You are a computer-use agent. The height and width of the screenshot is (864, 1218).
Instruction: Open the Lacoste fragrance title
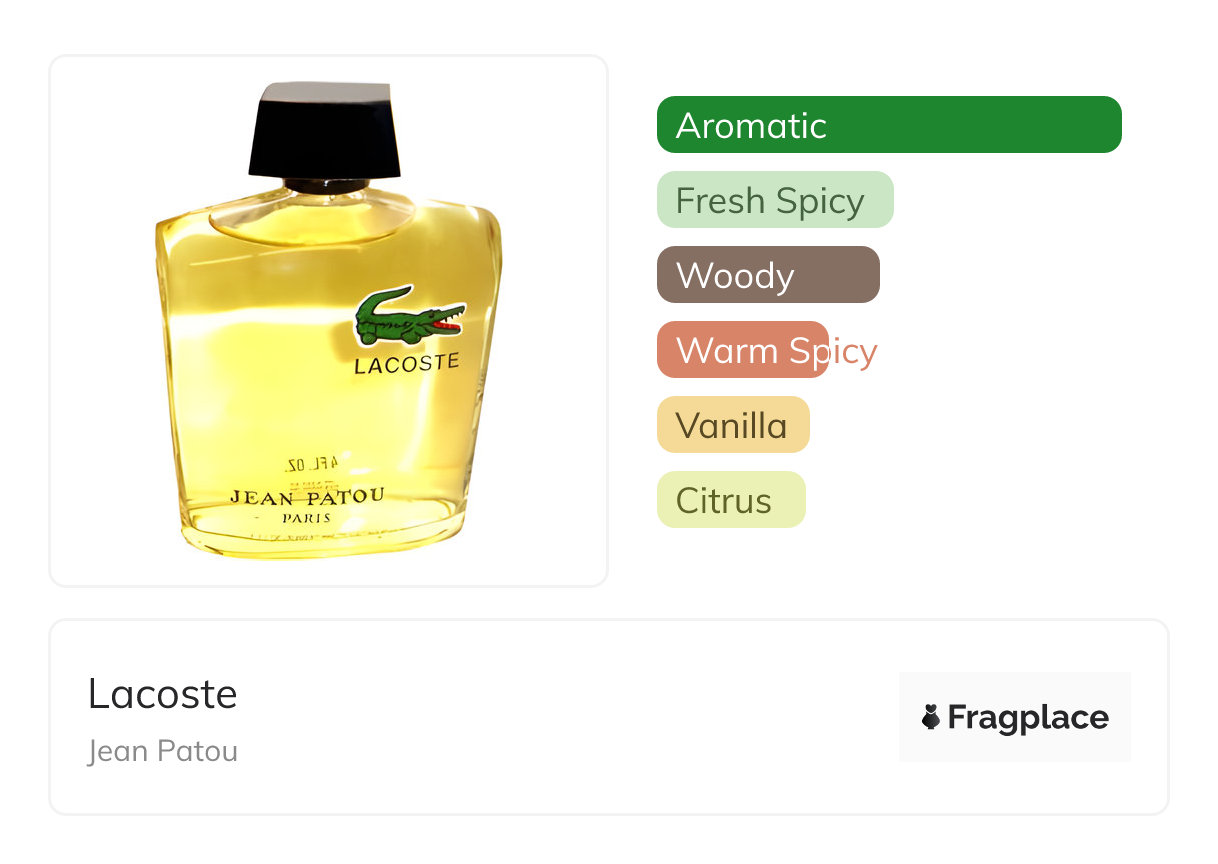point(163,693)
